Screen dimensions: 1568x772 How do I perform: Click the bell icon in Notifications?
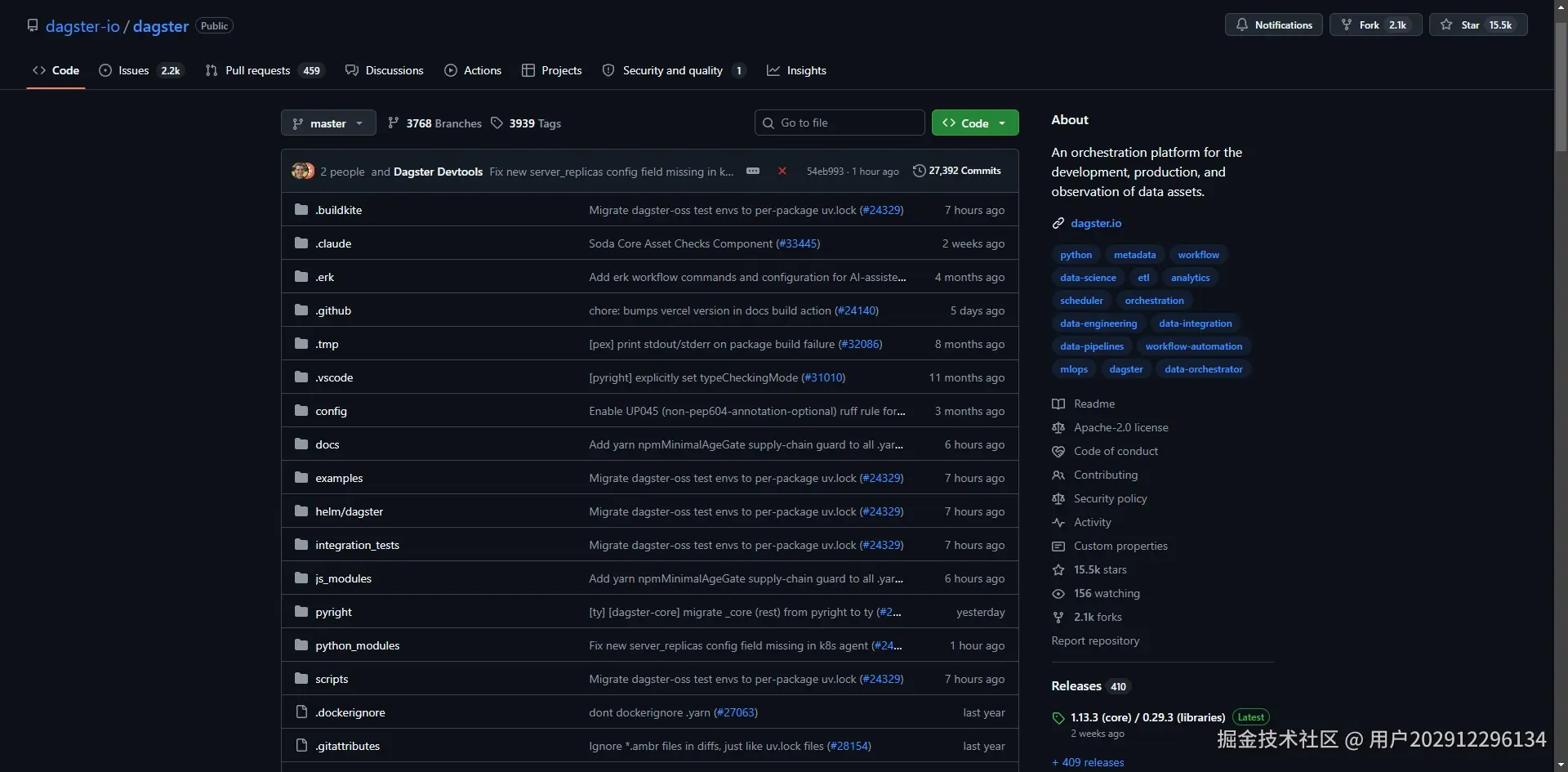tap(1241, 25)
